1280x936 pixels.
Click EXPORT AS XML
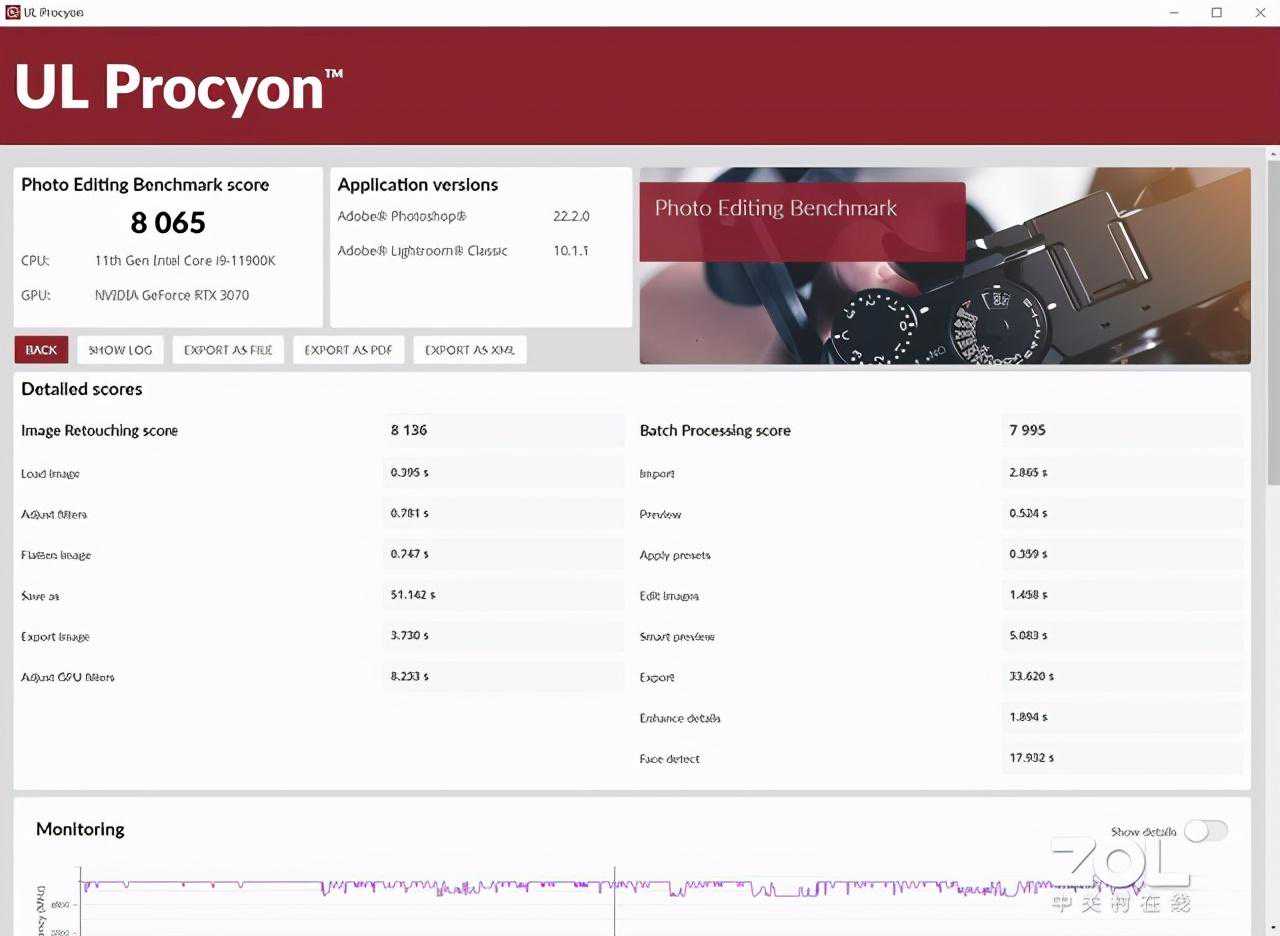coord(469,350)
